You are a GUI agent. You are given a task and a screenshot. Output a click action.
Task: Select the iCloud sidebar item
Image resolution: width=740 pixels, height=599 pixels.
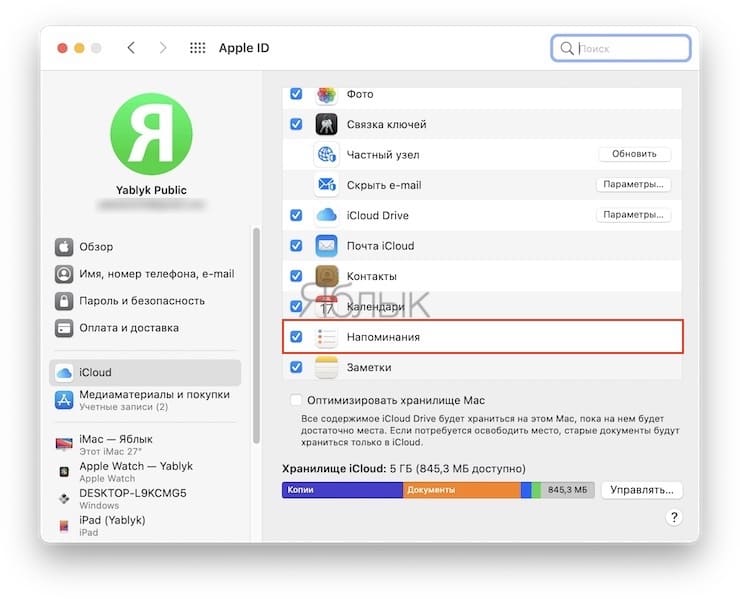pos(145,372)
